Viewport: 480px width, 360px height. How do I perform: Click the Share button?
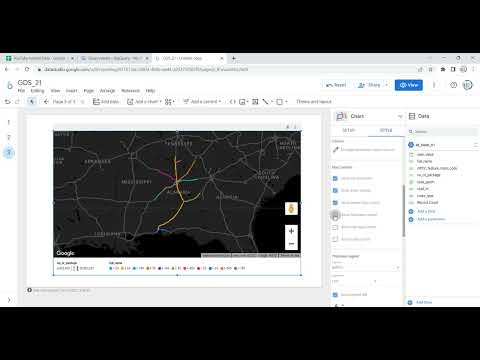coord(369,85)
